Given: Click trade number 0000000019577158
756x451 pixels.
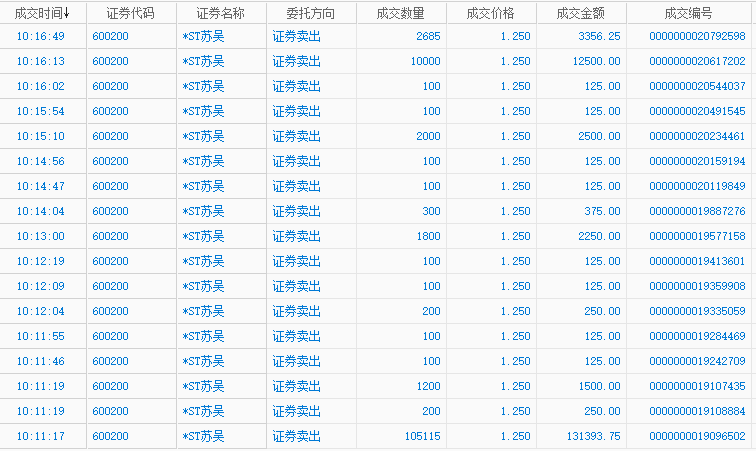Looking at the screenshot, I should [x=697, y=236].
